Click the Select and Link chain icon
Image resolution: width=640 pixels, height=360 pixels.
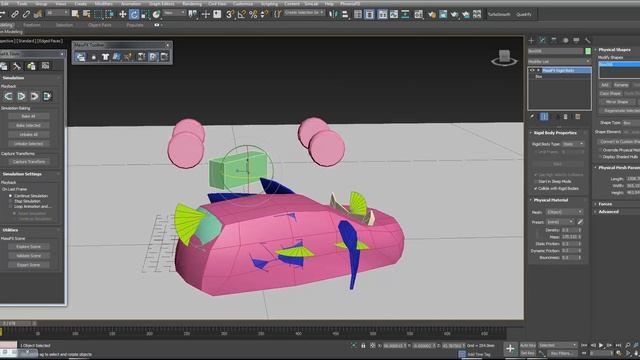pos(15,14)
